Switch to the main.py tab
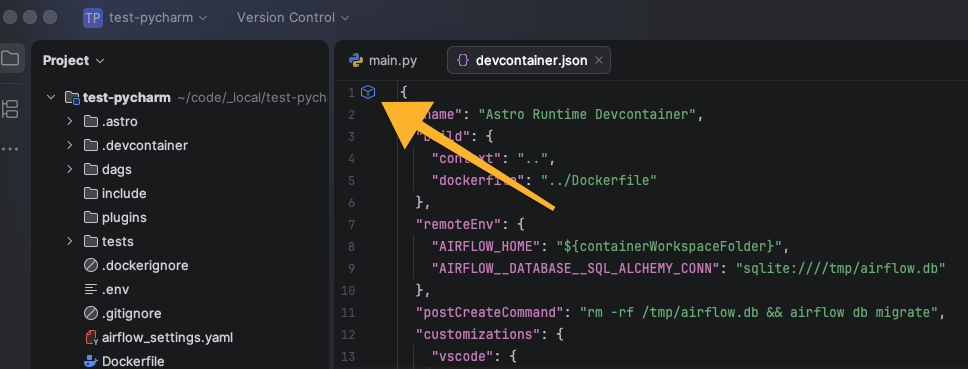This screenshot has height=369, width=968. (383, 60)
